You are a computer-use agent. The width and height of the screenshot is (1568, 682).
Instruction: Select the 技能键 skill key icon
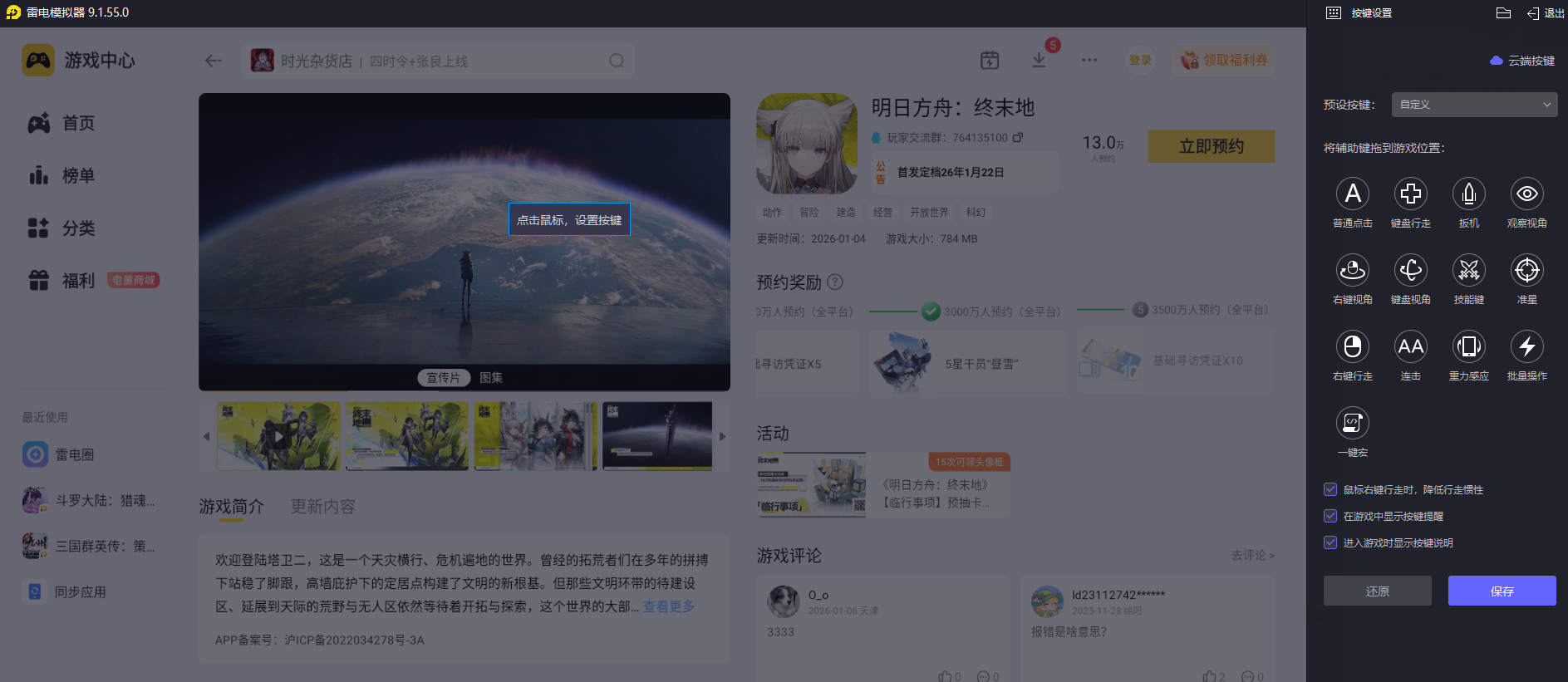pos(1468,271)
